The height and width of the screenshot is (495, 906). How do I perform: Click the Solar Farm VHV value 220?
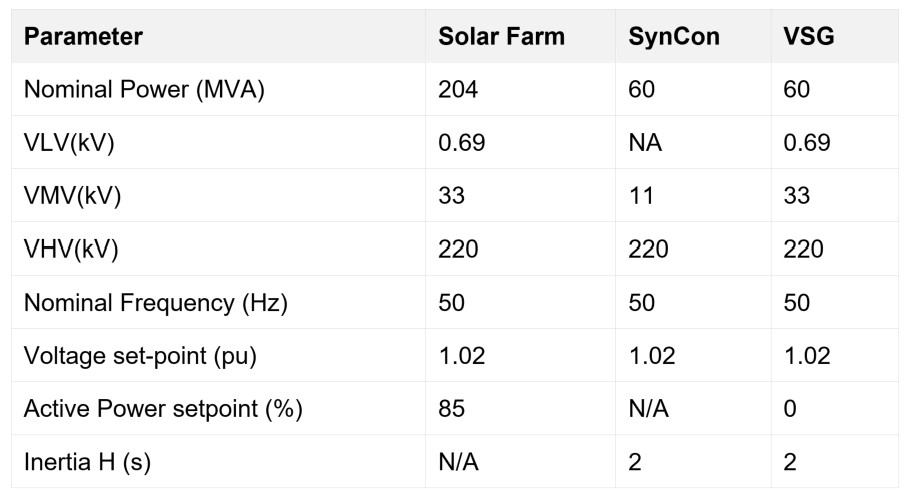(x=458, y=248)
